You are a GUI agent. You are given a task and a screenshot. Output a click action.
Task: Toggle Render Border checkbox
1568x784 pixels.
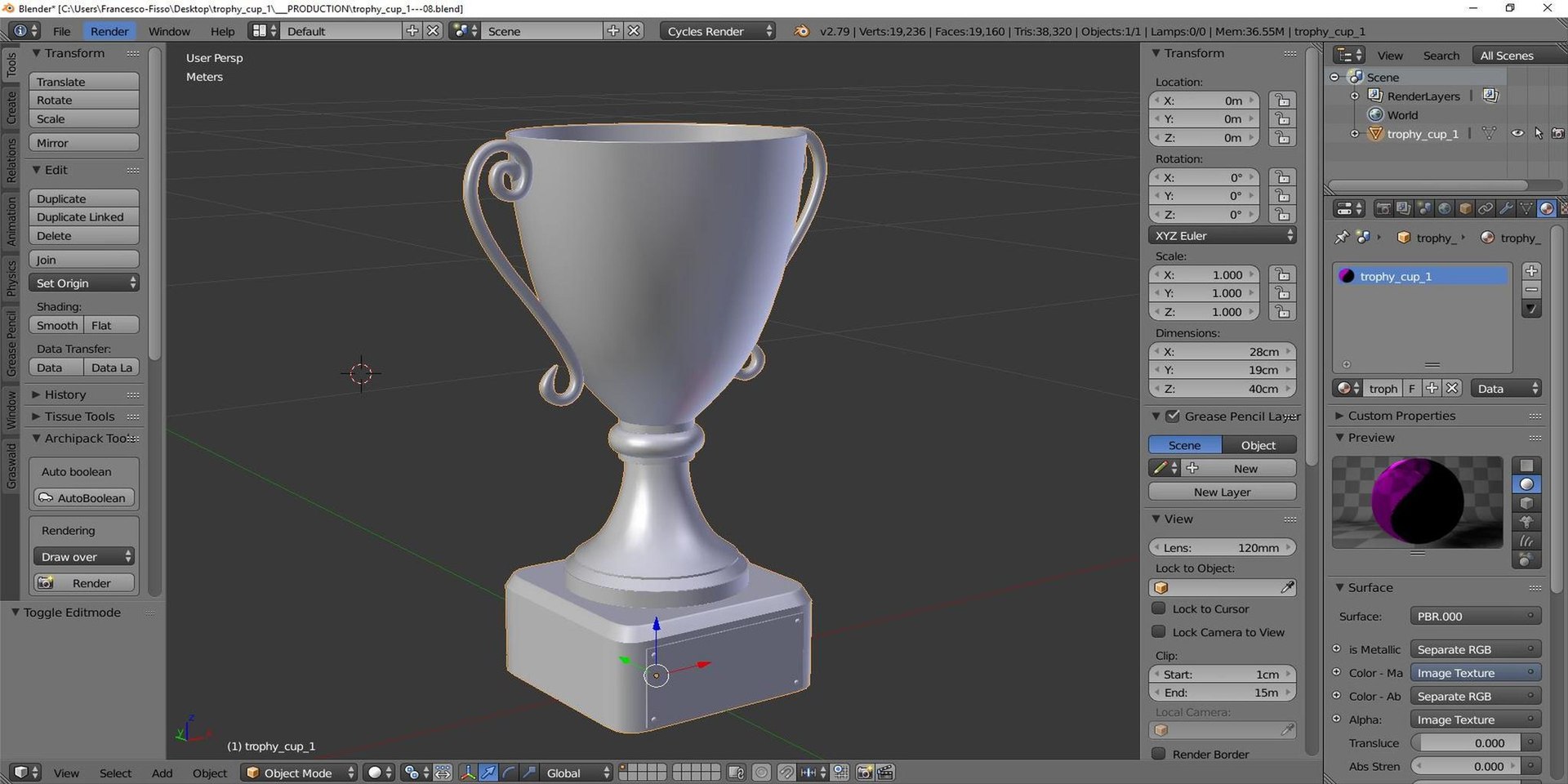(1158, 754)
